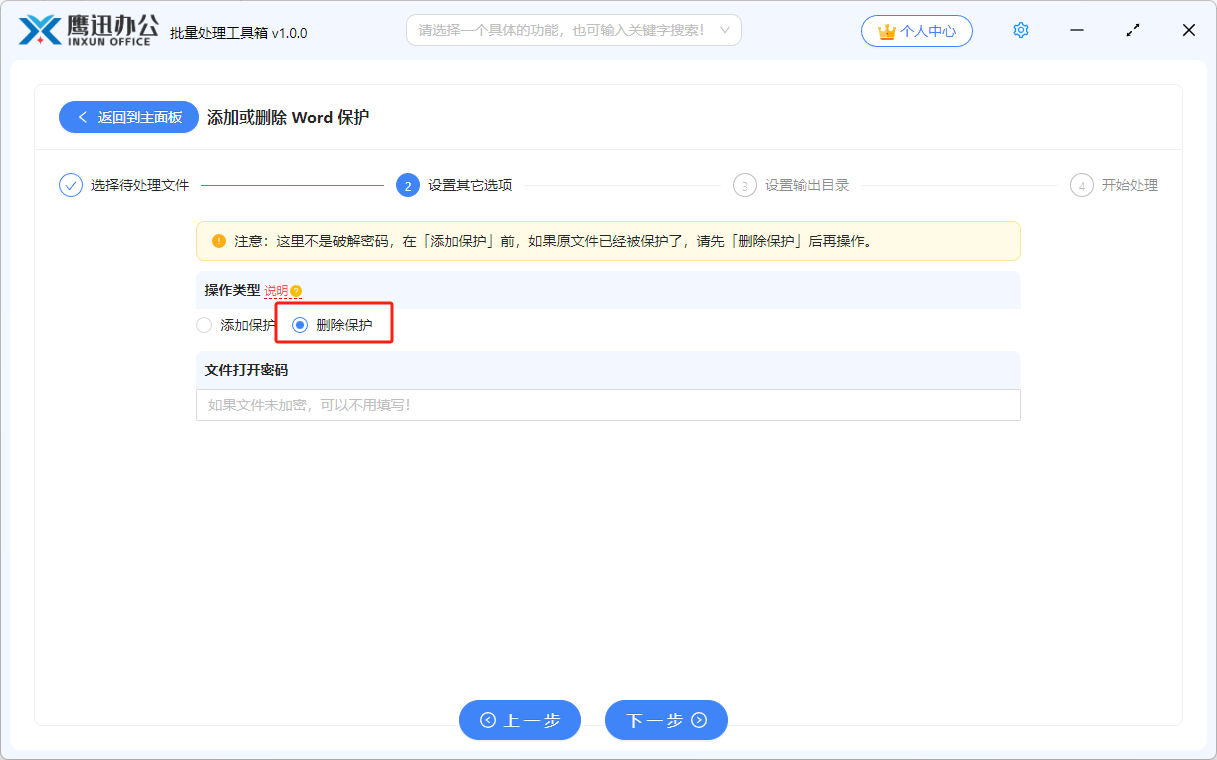
Task: Maximize the window with the expand icon
Action: (1133, 30)
